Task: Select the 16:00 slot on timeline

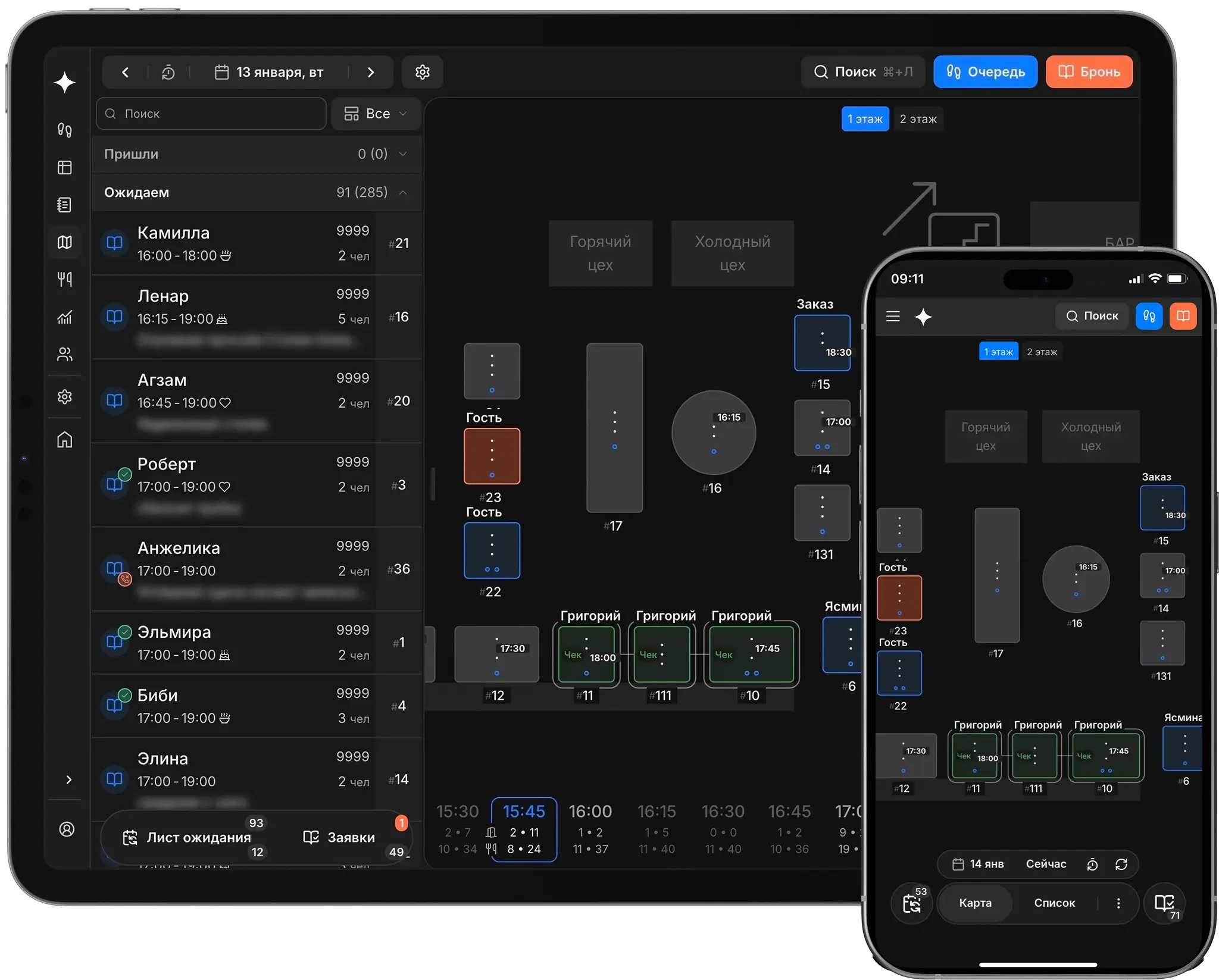Action: pyautogui.click(x=590, y=829)
